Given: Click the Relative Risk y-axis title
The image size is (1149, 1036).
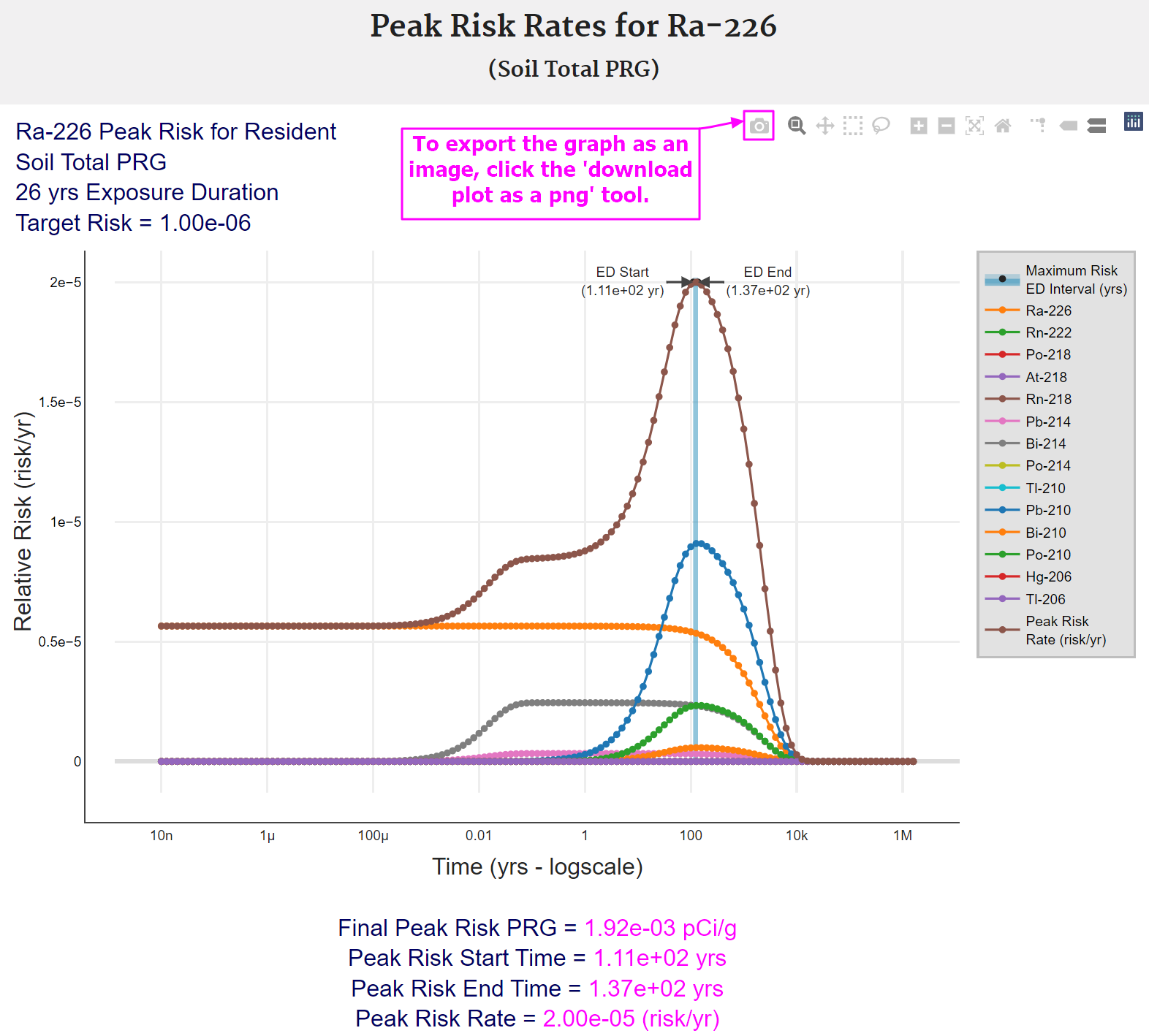Looking at the screenshot, I should pos(23,522).
